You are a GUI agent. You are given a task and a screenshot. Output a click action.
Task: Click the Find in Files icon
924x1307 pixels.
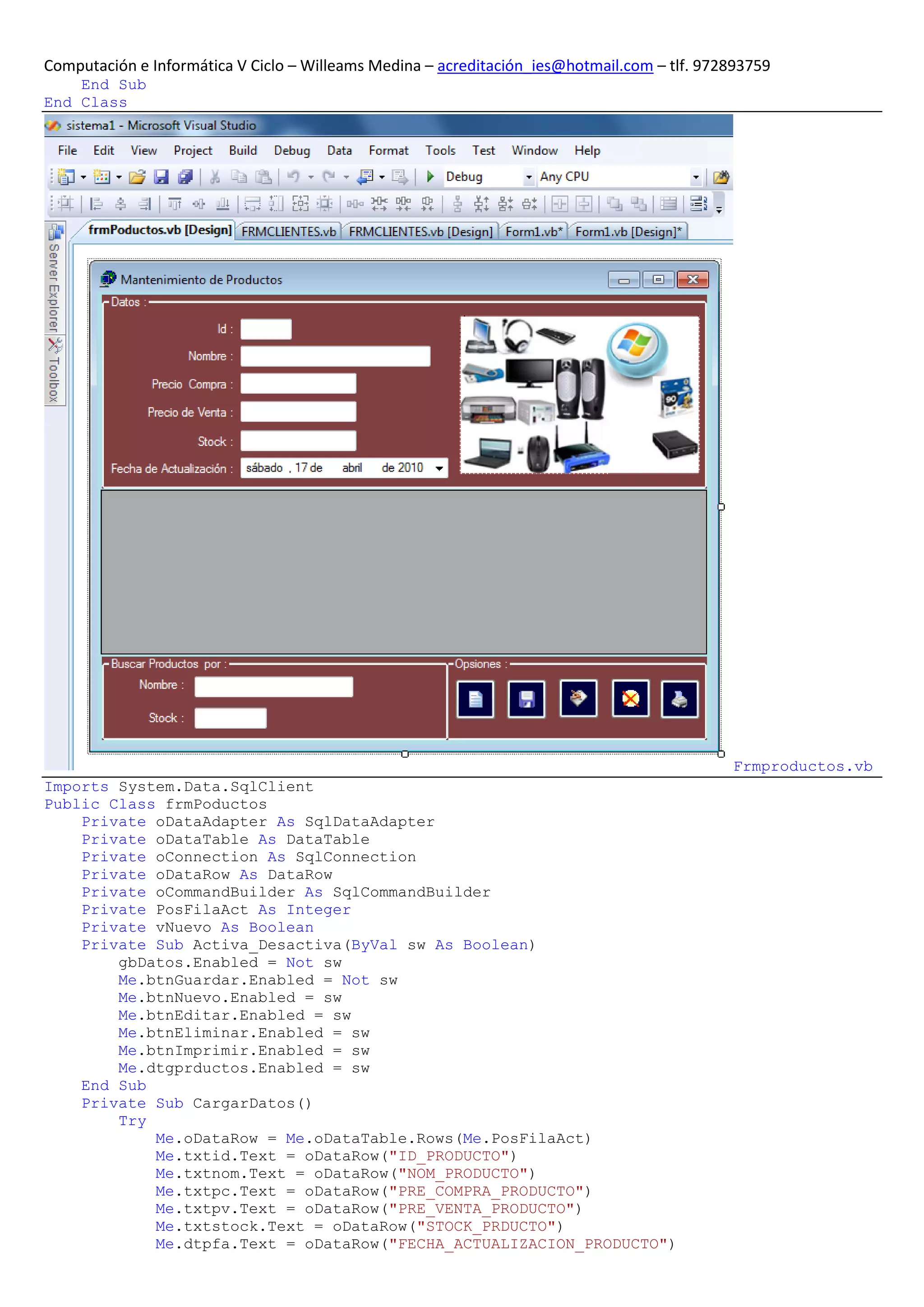pos(721,177)
